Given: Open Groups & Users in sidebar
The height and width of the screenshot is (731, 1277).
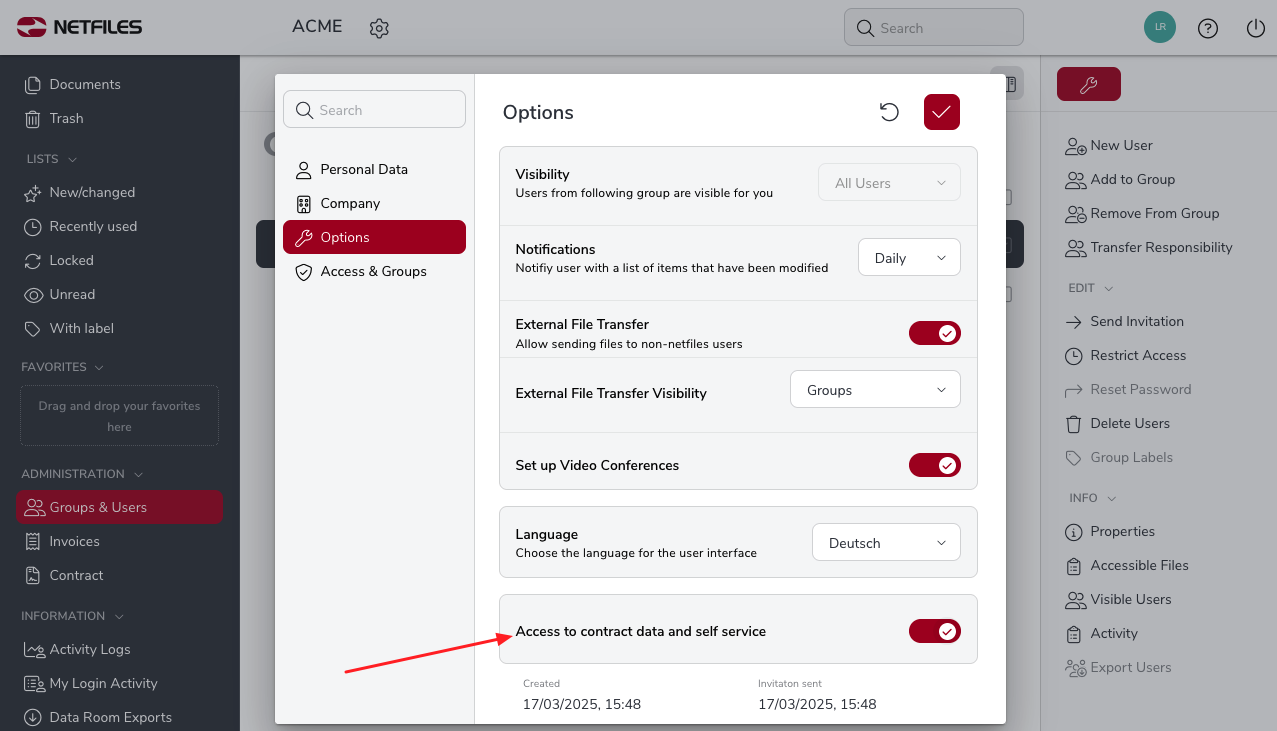Looking at the screenshot, I should tap(119, 507).
